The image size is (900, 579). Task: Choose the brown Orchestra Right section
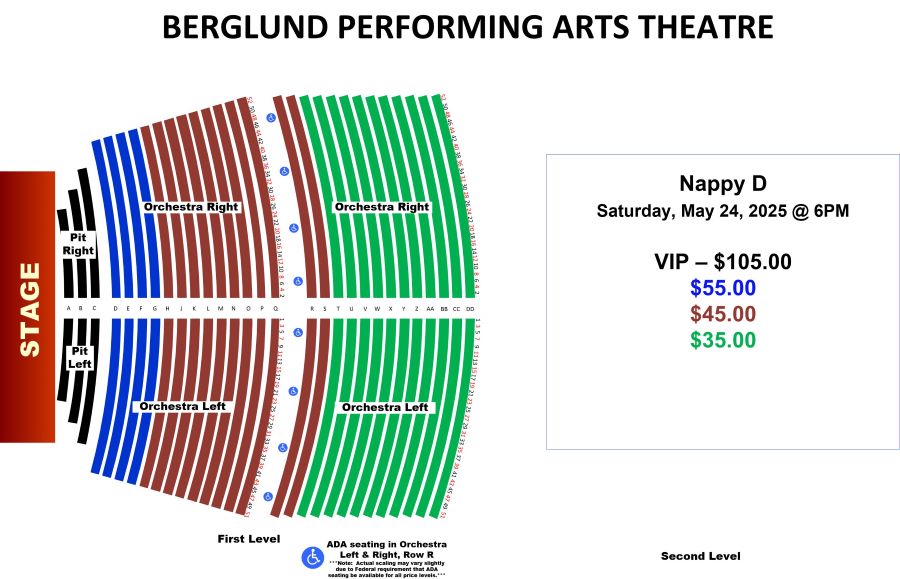[x=191, y=207]
